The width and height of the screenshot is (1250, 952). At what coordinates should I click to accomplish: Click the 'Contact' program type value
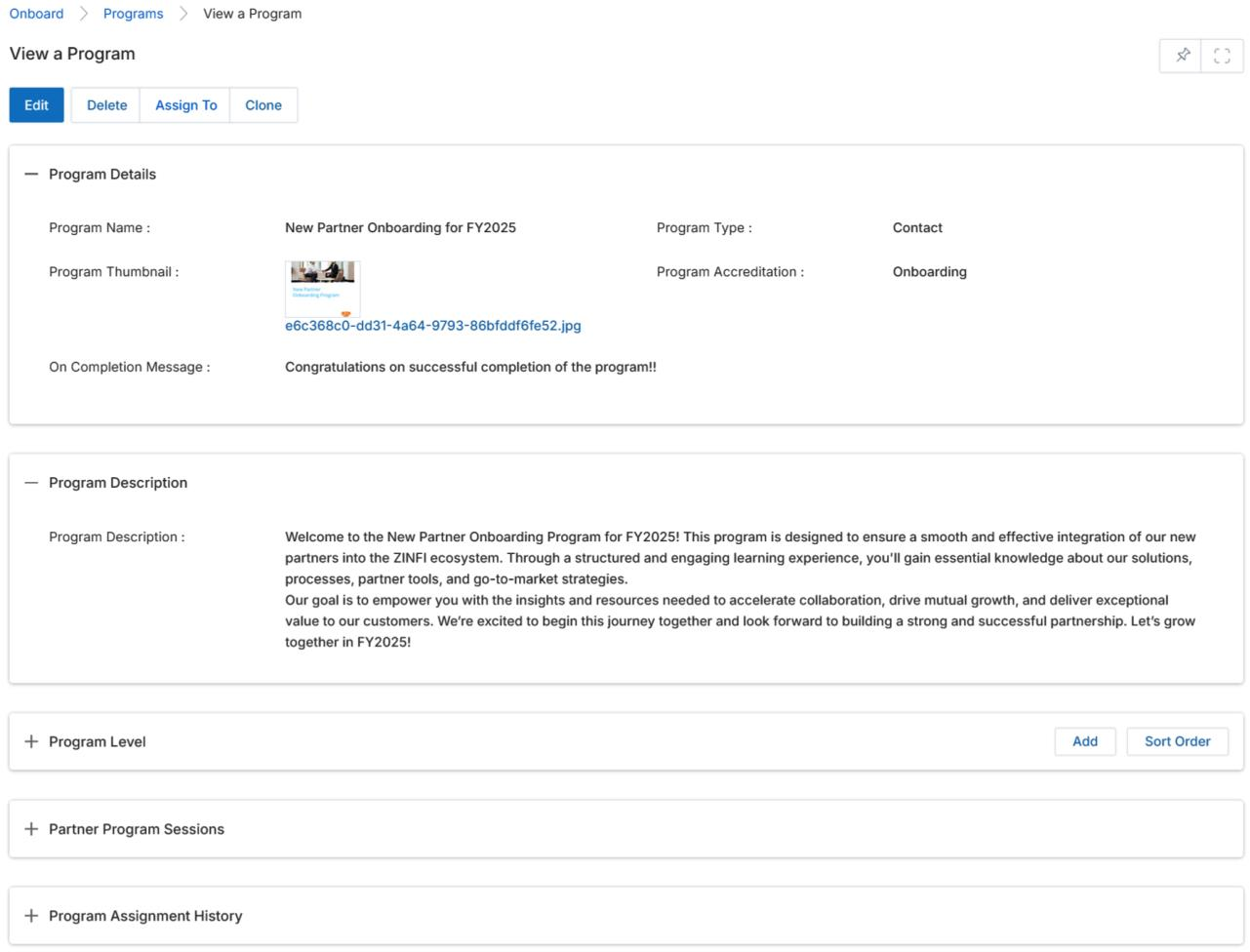[x=917, y=228]
